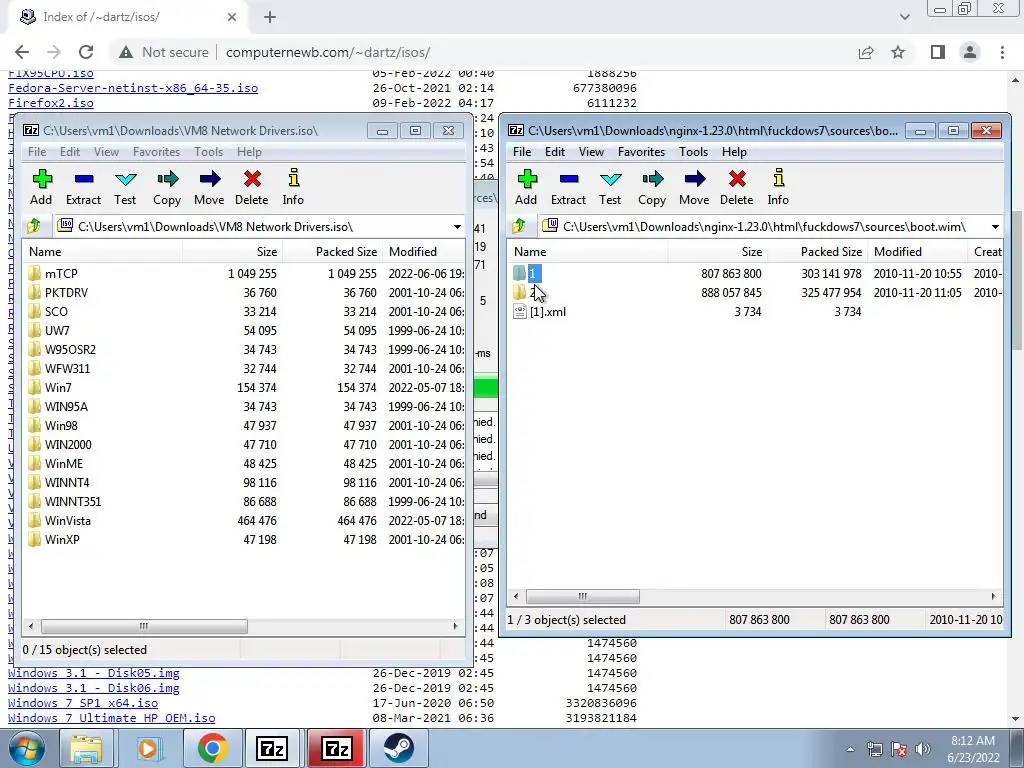Image resolution: width=1024 pixels, height=768 pixels.
Task: Expand address path dropdown in VM8 drivers window
Action: [457, 227]
